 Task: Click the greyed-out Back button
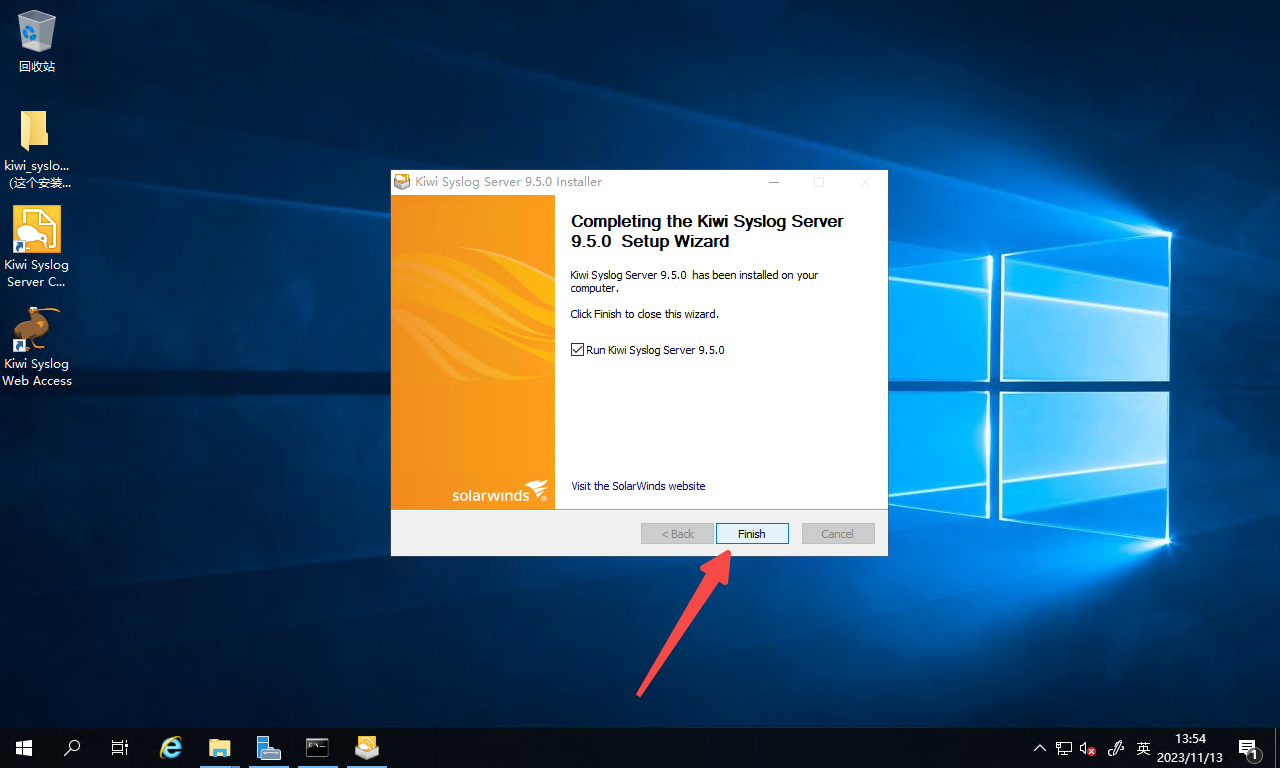[x=677, y=534]
